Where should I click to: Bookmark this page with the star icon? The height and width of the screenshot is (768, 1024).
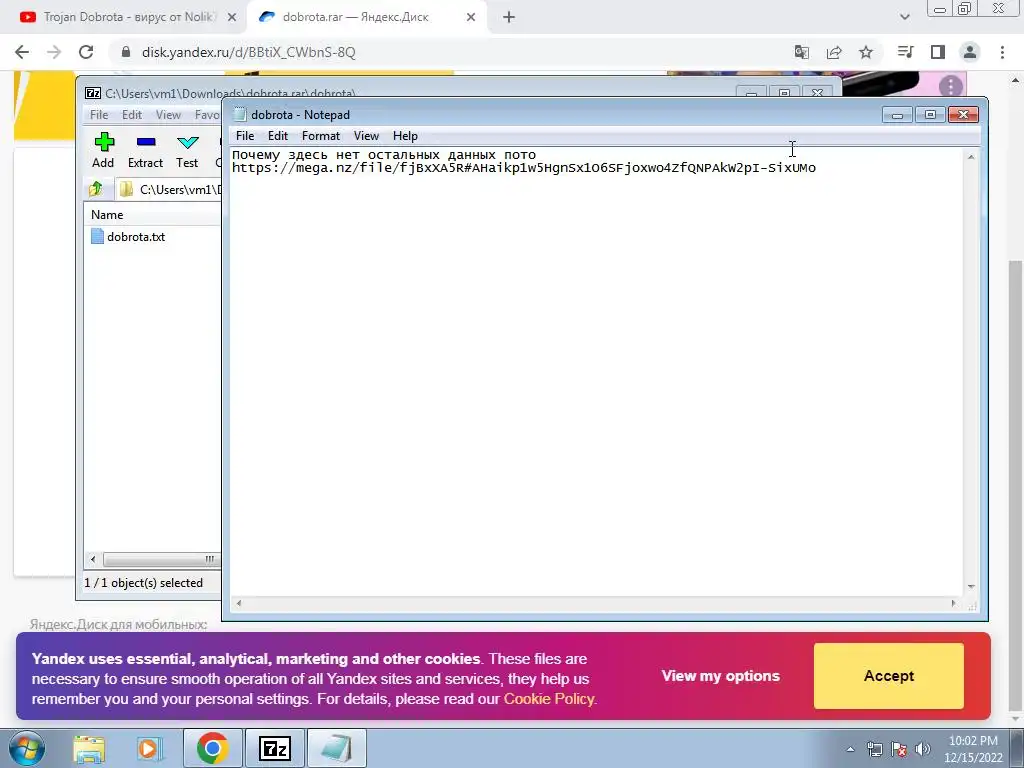866,52
